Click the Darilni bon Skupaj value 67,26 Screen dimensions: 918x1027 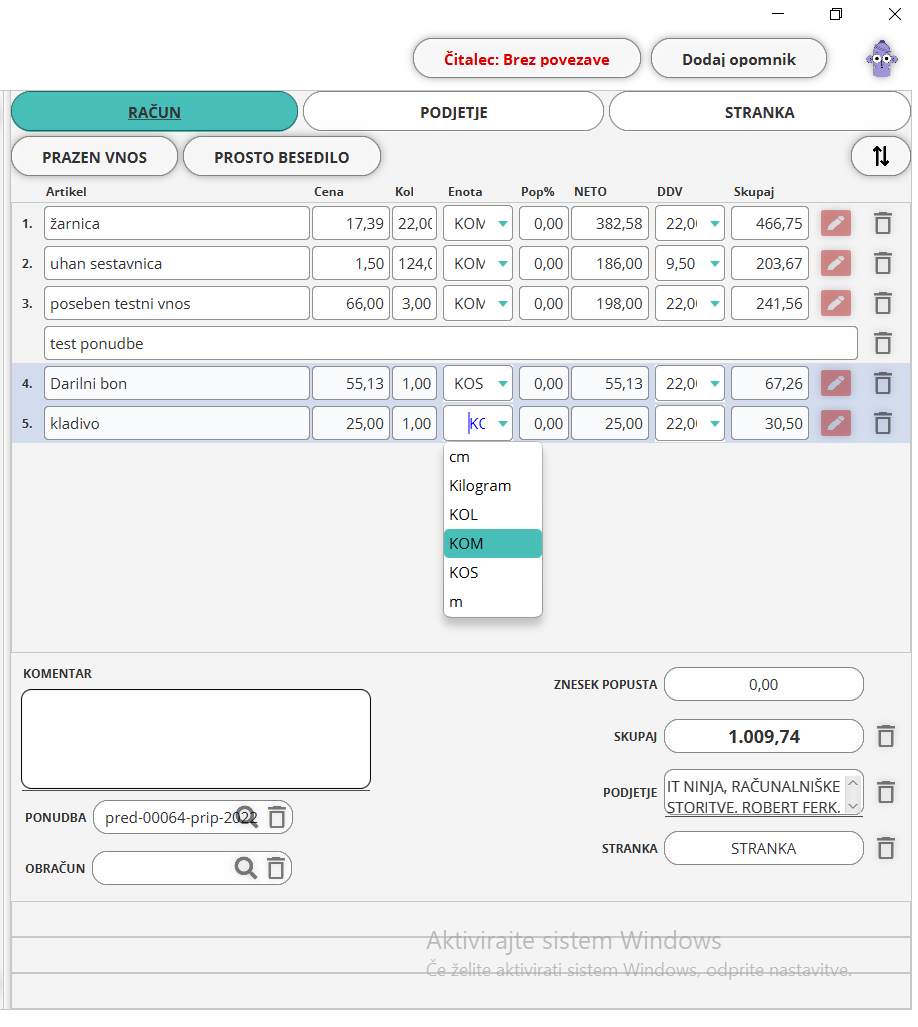(x=770, y=383)
